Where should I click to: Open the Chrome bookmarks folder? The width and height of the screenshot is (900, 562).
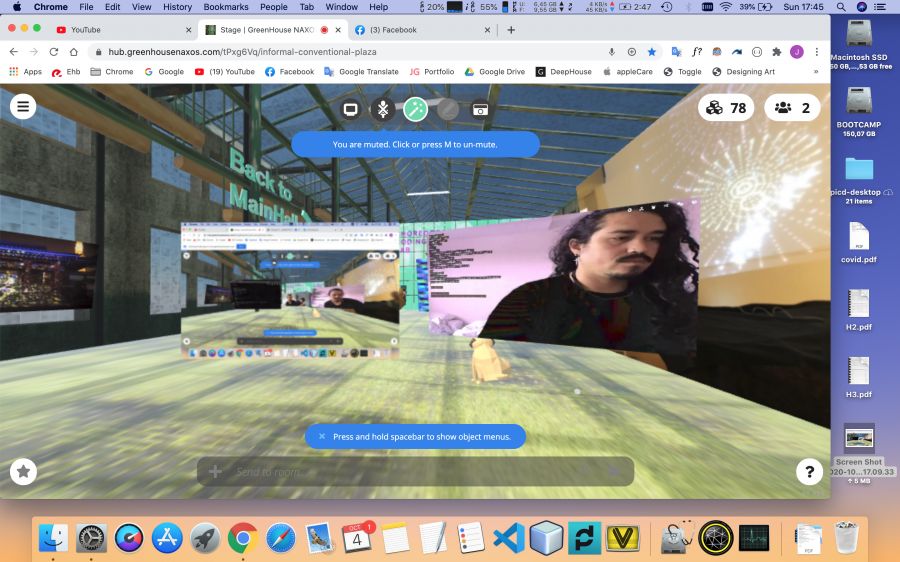pyautogui.click(x=112, y=72)
